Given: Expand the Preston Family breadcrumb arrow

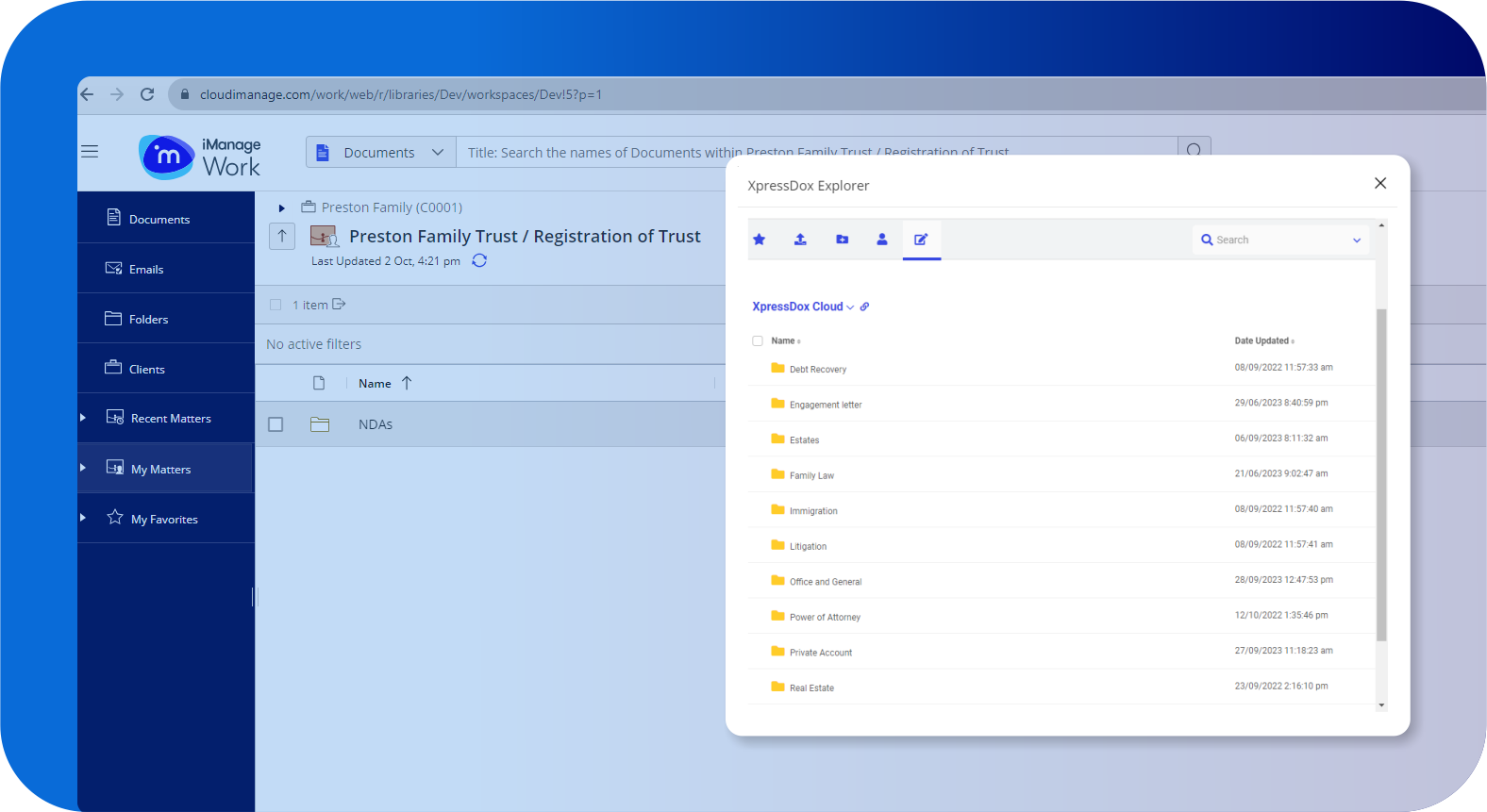Looking at the screenshot, I should [x=281, y=208].
